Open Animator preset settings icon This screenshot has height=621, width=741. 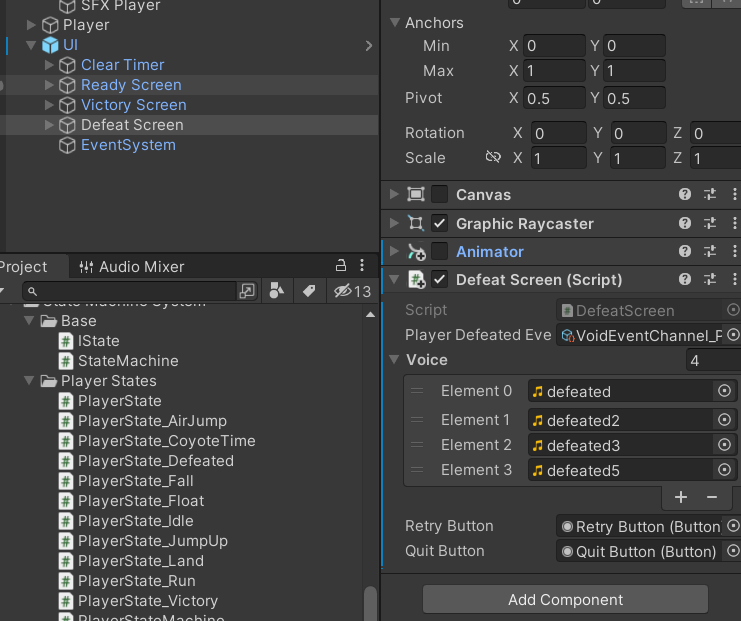pyautogui.click(x=710, y=251)
